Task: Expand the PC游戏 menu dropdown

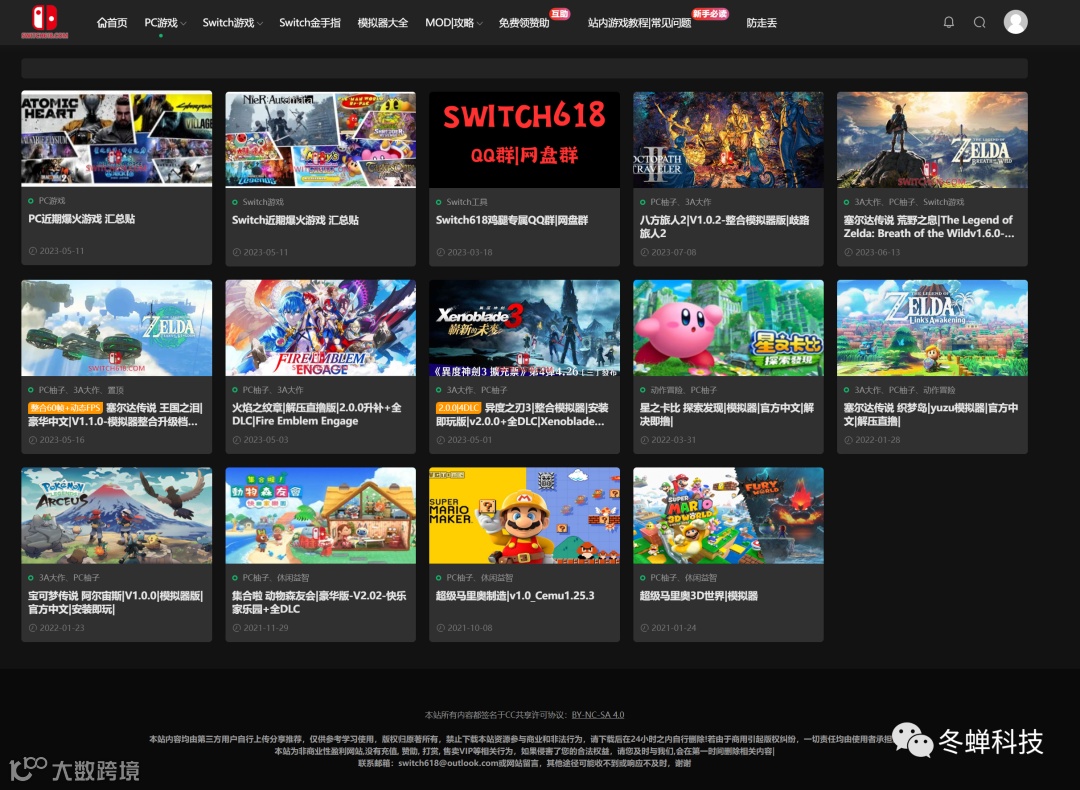Action: (165, 23)
